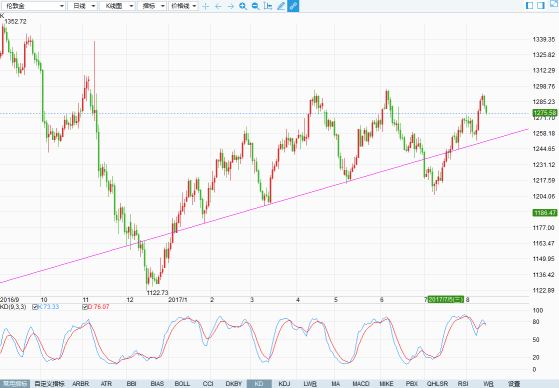Click the 1122.73 low price label
This screenshot has height=388, width=559.
point(157,292)
